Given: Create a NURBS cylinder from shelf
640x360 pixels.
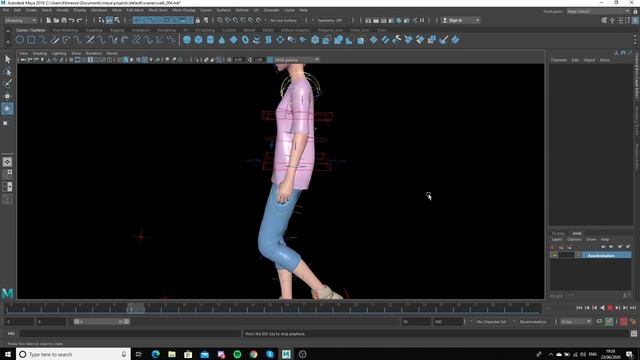Looking at the screenshot, I should click(x=210, y=40).
